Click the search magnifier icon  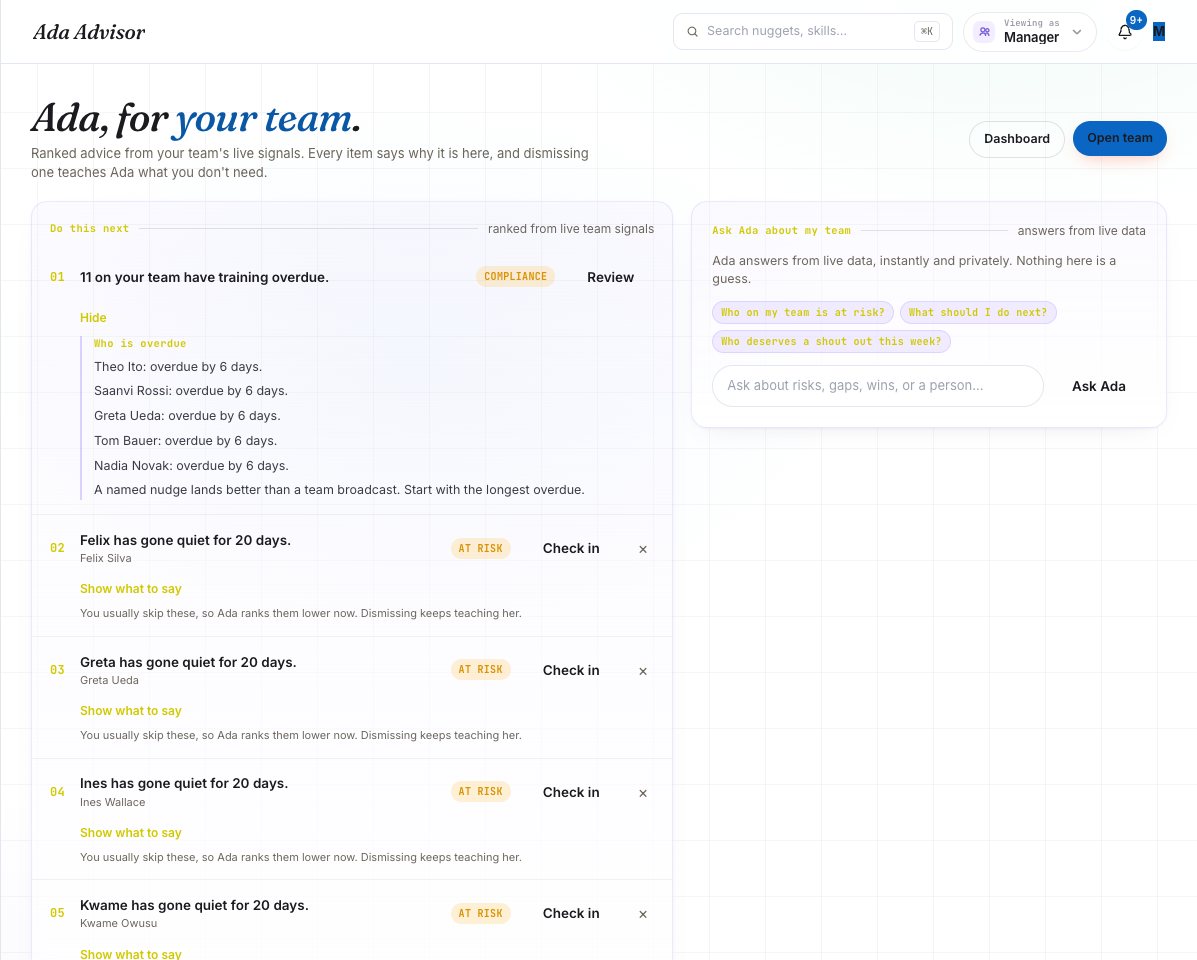coord(692,32)
